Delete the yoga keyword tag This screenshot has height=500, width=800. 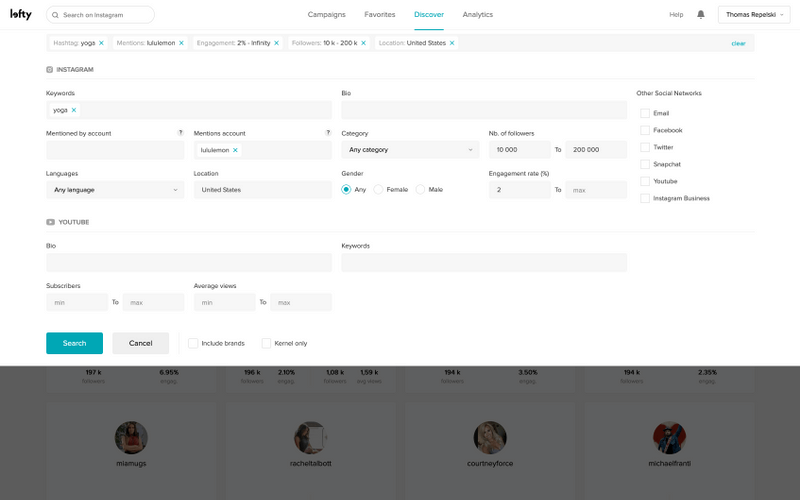[x=74, y=110]
